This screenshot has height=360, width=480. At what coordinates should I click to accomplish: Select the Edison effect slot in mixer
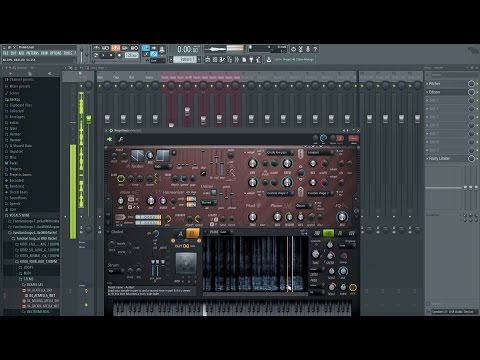coord(446,92)
